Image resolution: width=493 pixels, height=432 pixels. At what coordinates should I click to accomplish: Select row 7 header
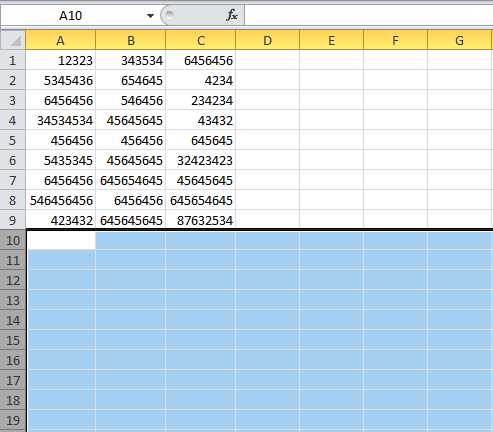point(13,180)
